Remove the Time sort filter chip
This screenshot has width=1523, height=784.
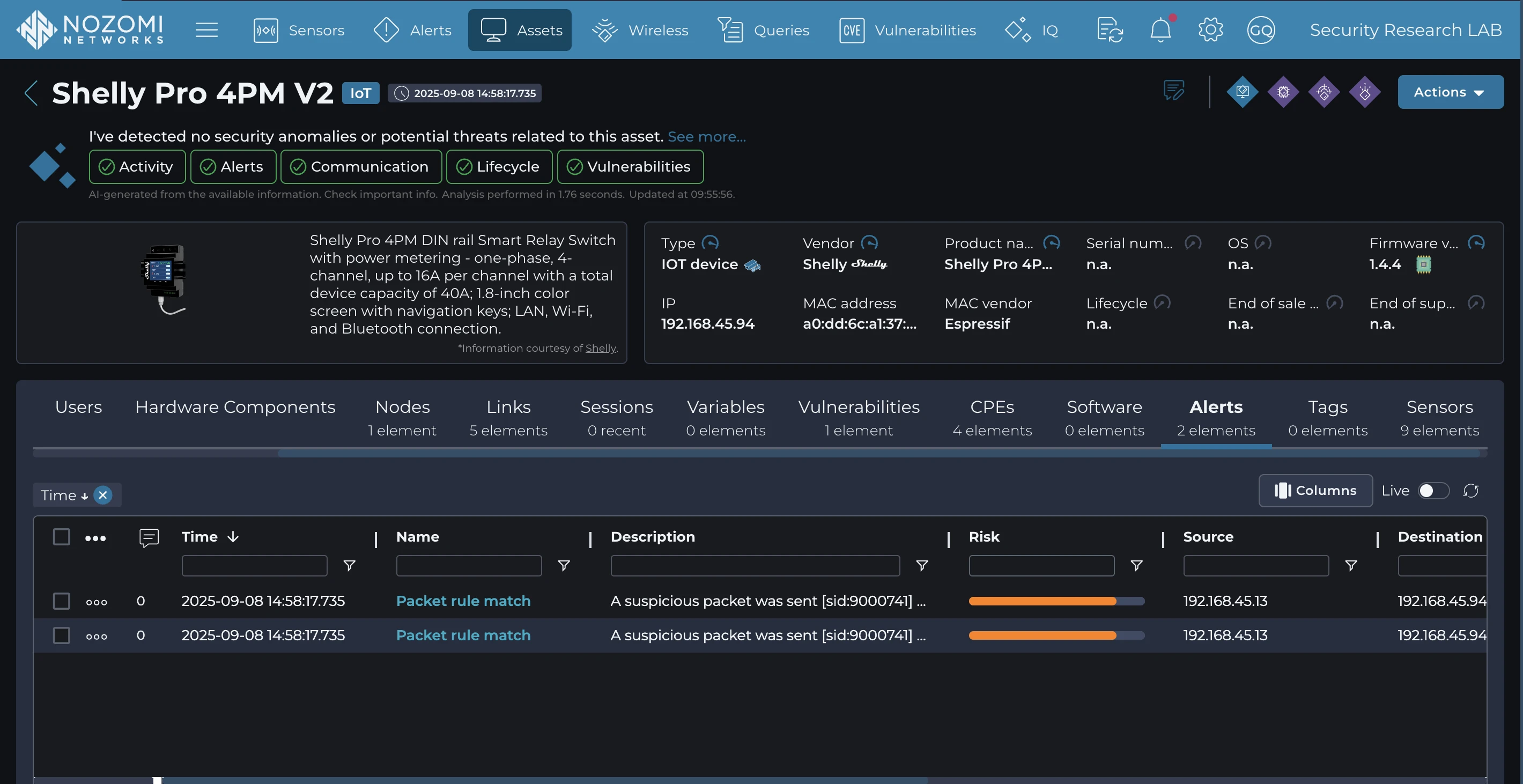tap(103, 495)
